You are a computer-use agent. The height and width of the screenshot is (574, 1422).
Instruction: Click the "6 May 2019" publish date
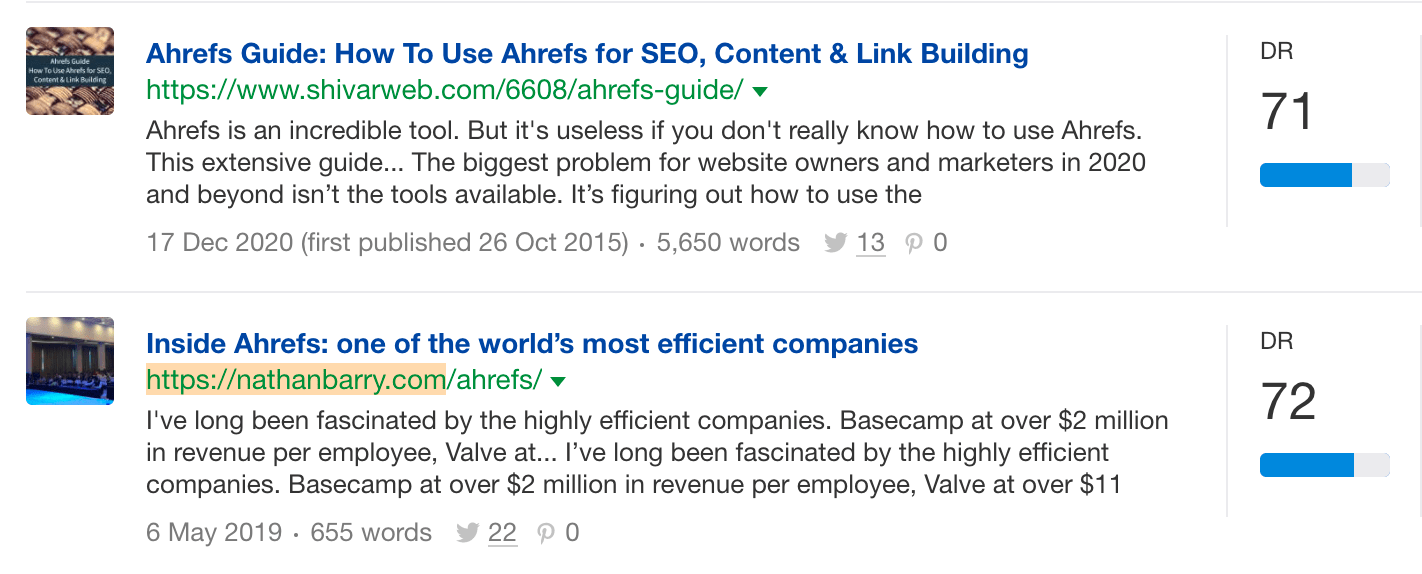214,533
